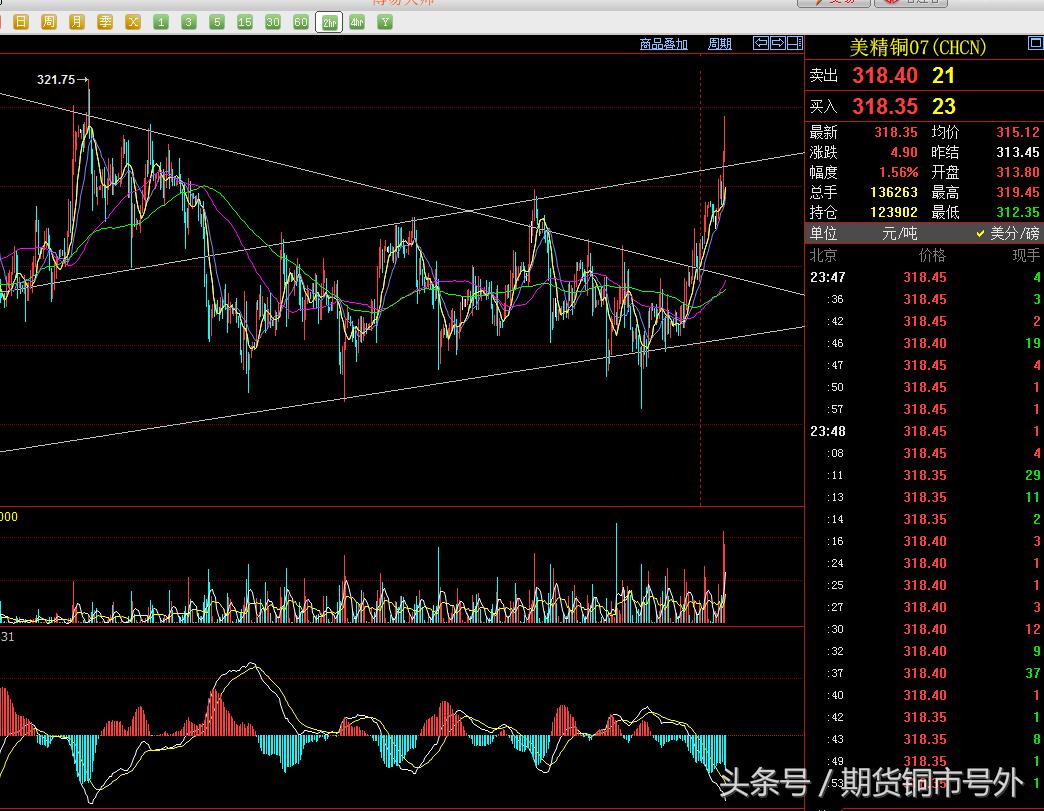This screenshot has height=811, width=1044.
Task: Click the 最低 value 312.35
Action: 1017,212
